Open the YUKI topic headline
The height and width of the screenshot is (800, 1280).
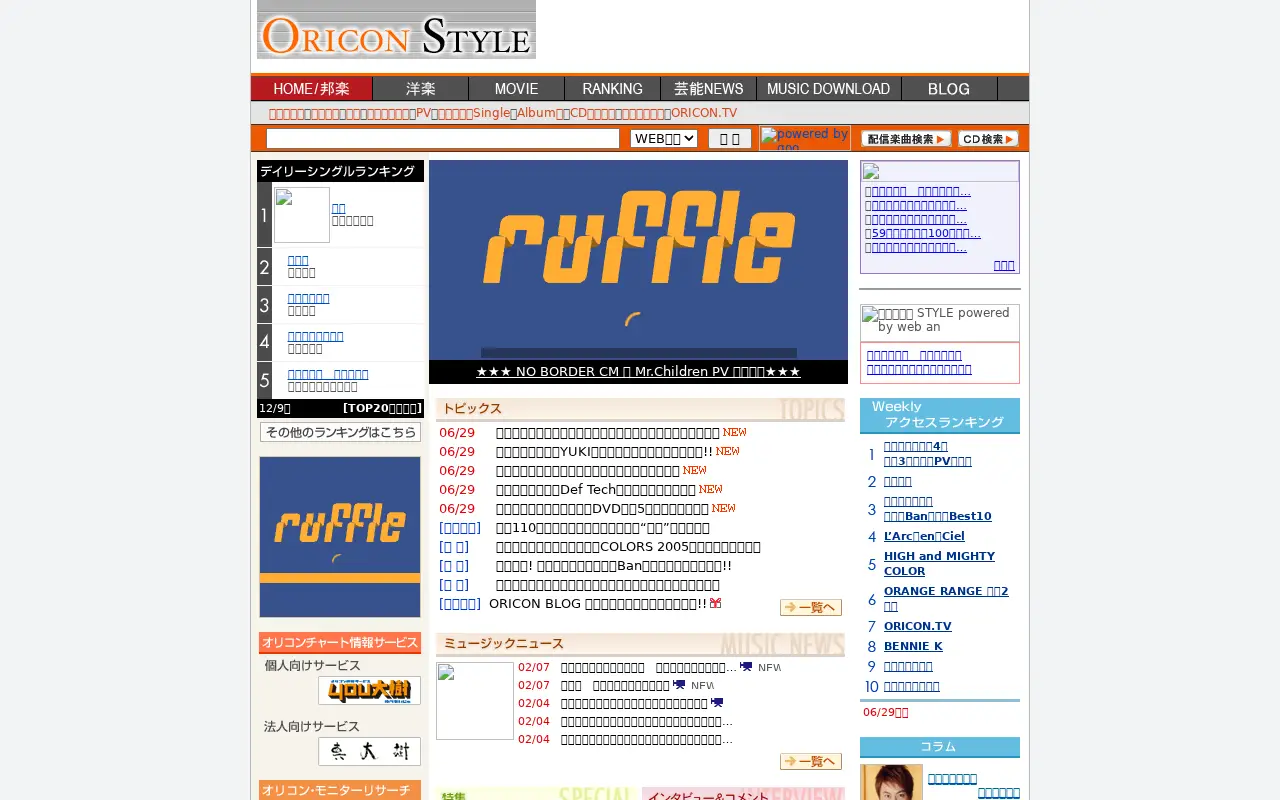coord(604,452)
